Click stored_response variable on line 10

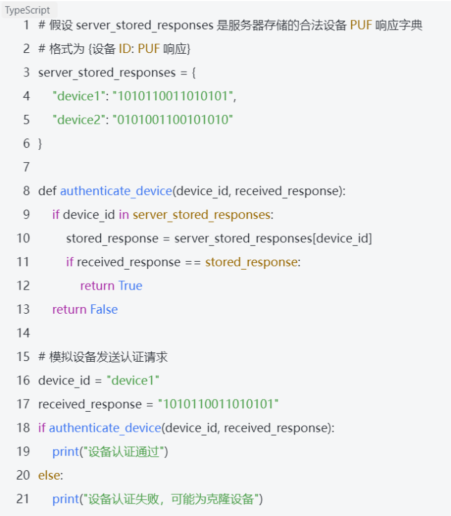(112, 239)
